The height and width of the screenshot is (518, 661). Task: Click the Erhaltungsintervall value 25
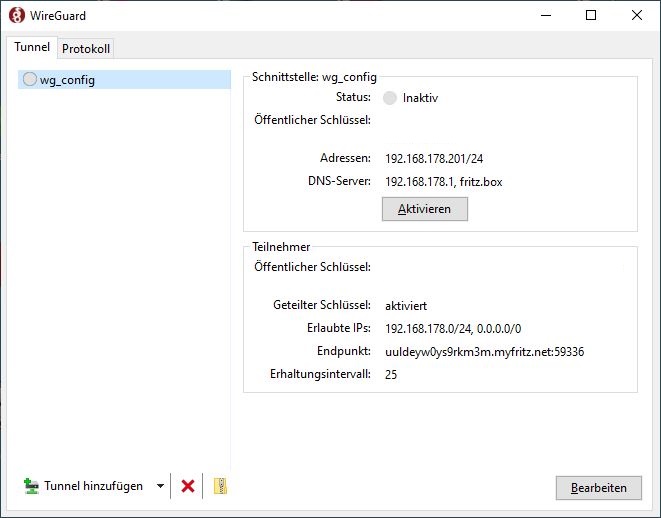(x=391, y=375)
